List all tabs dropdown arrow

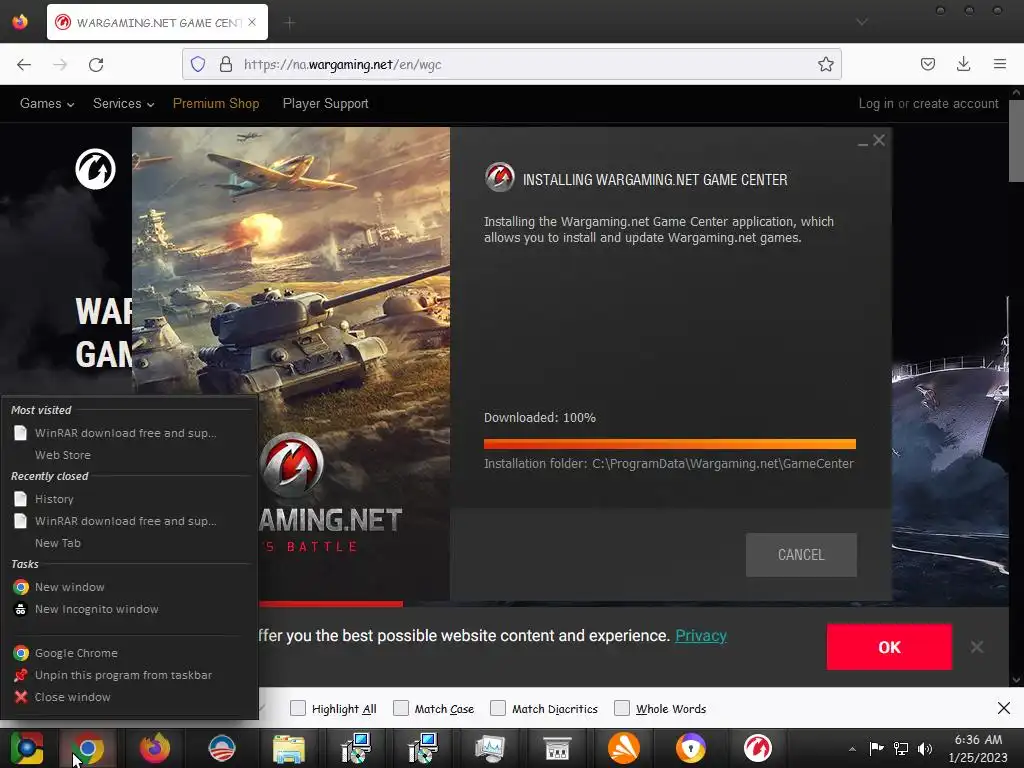(862, 22)
